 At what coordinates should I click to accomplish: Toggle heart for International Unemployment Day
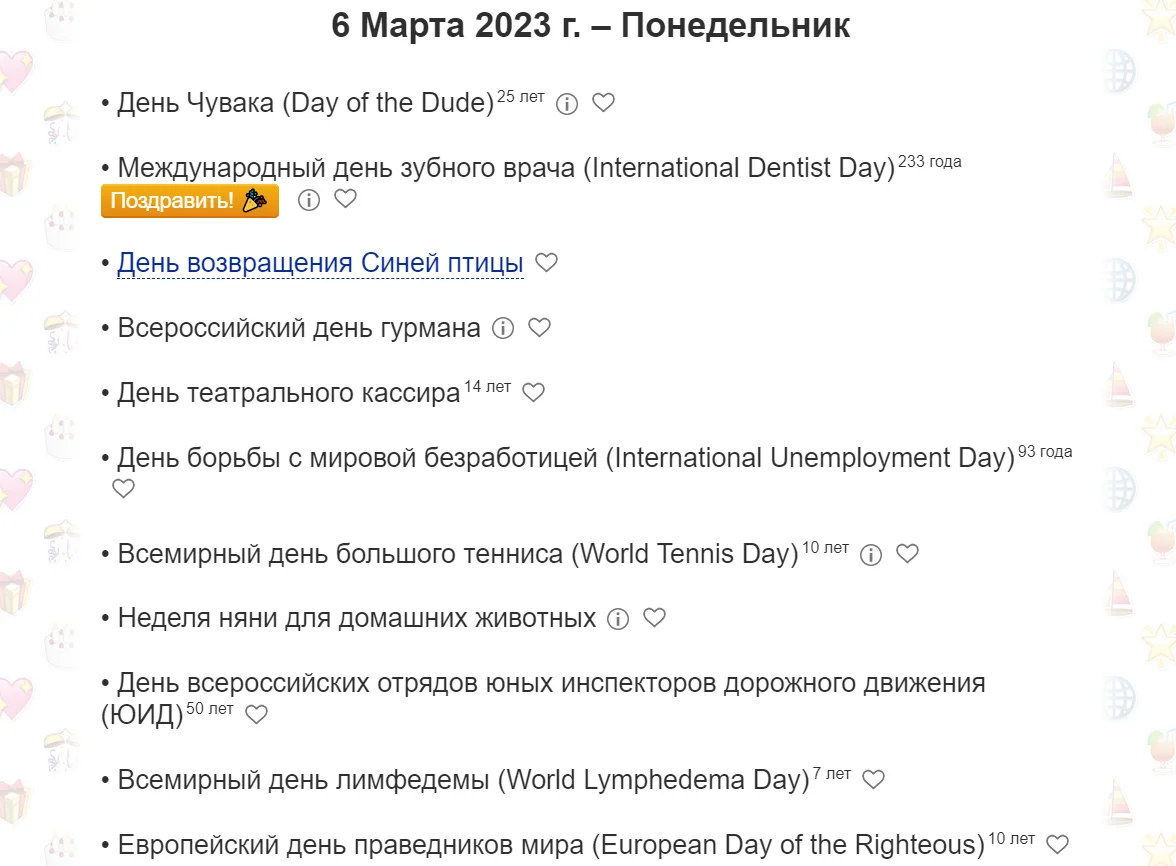pyautogui.click(x=123, y=488)
